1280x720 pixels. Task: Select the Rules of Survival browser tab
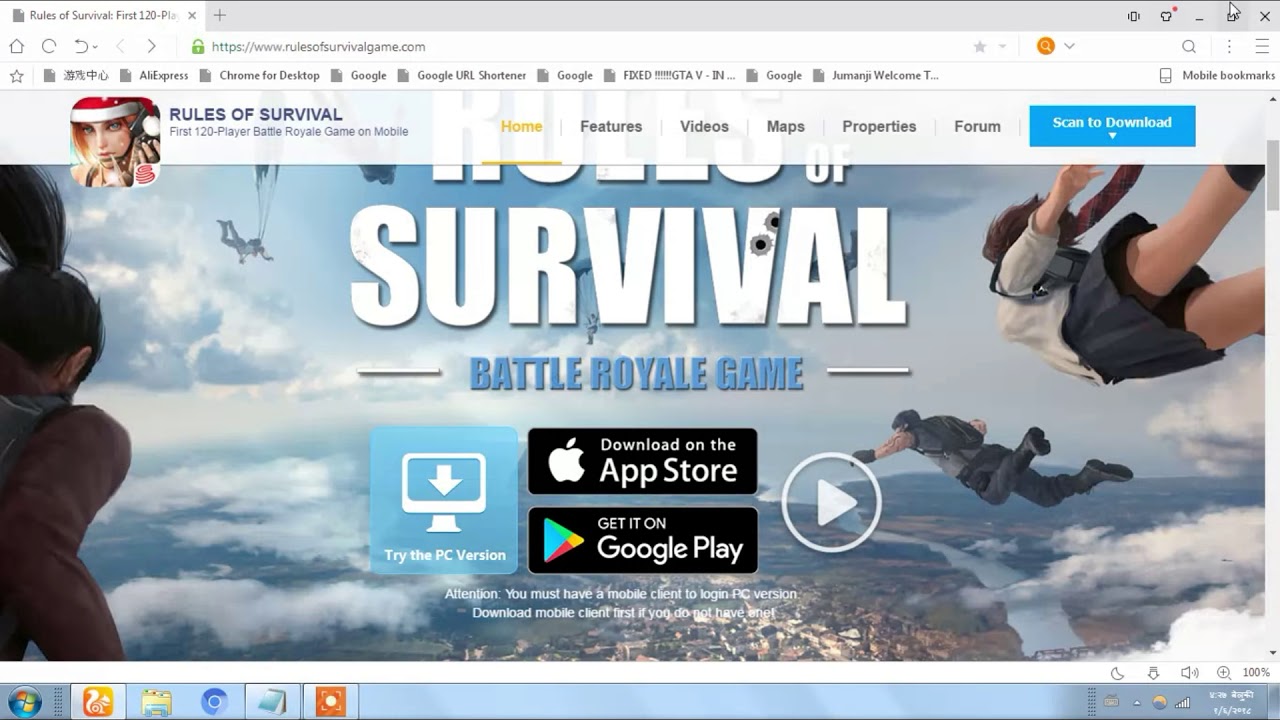click(x=102, y=15)
